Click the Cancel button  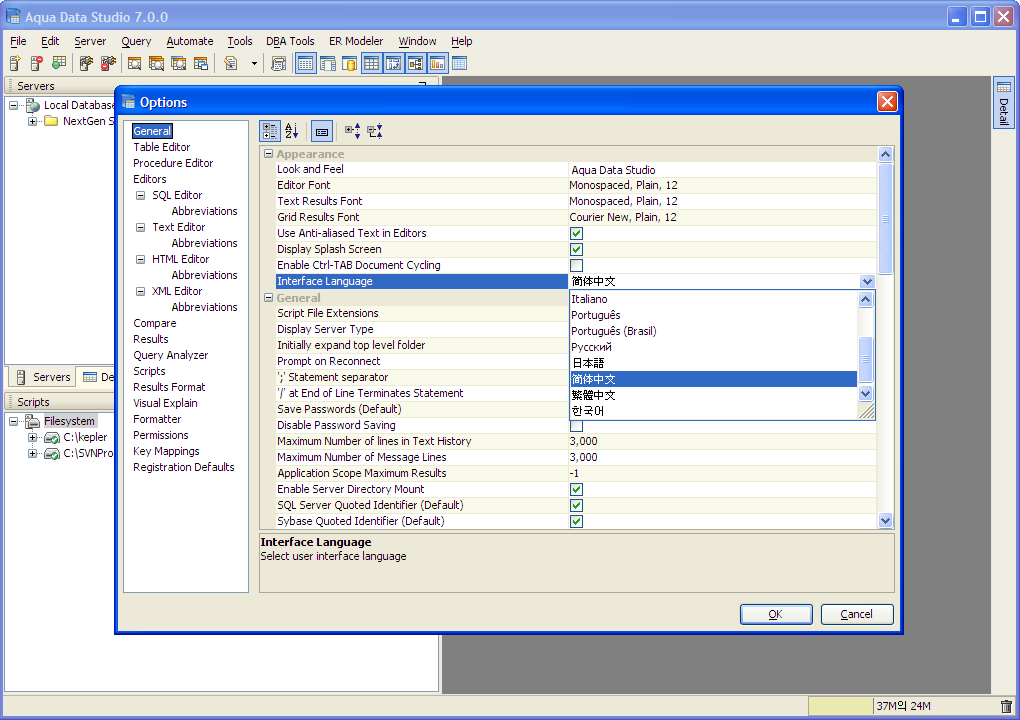coord(857,614)
